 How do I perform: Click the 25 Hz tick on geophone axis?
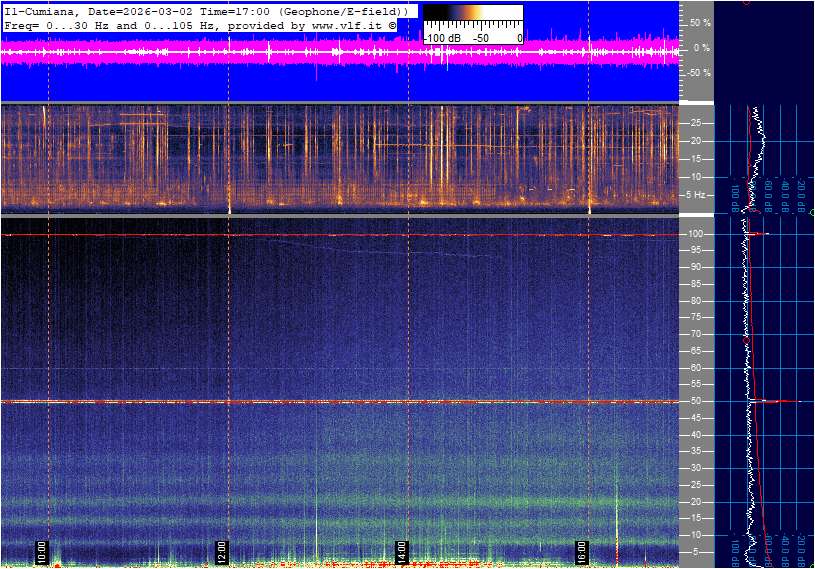[x=696, y=123]
